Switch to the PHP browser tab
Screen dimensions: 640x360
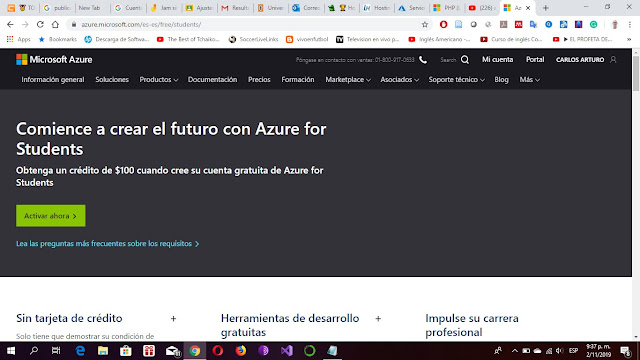coord(447,8)
